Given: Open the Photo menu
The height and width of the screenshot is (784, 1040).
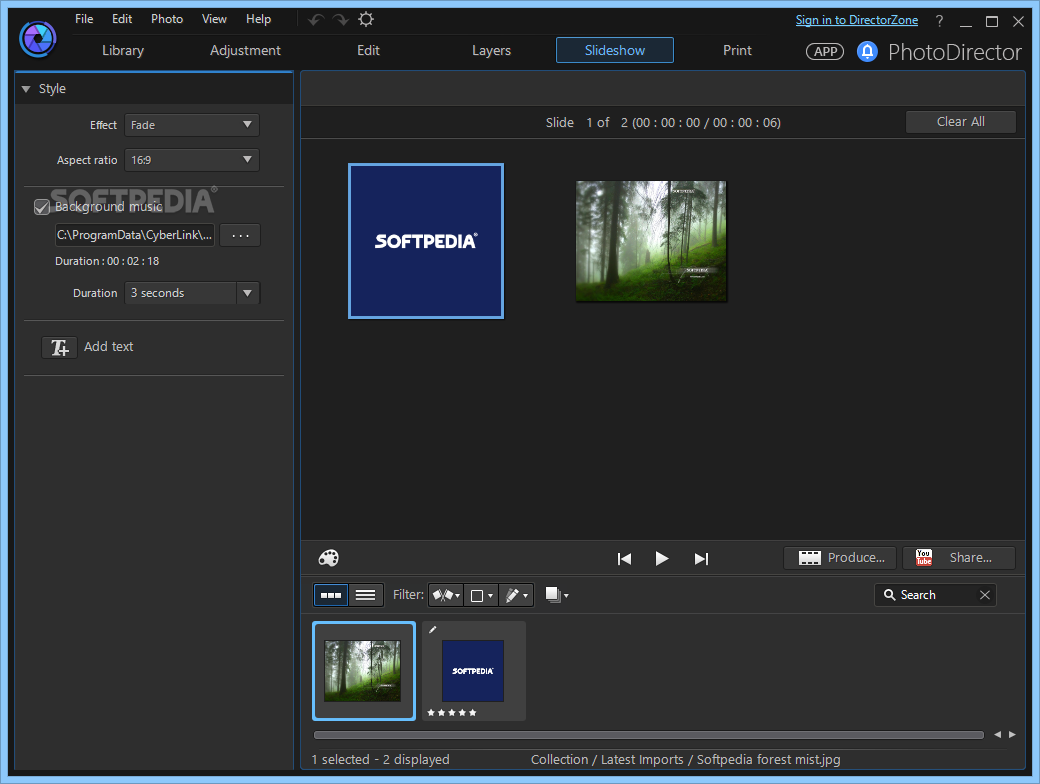Looking at the screenshot, I should tap(167, 19).
